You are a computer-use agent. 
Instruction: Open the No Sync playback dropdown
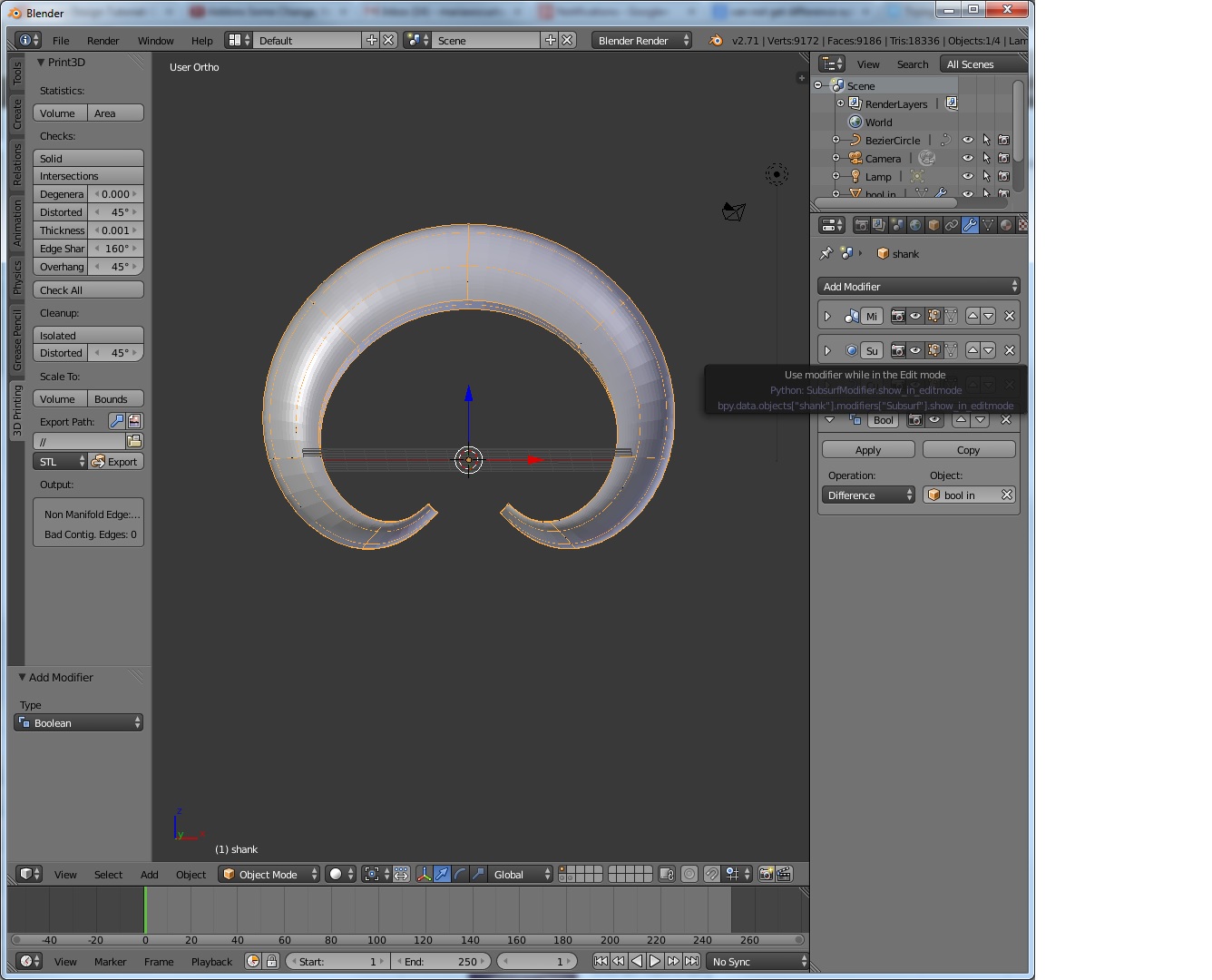point(757,961)
